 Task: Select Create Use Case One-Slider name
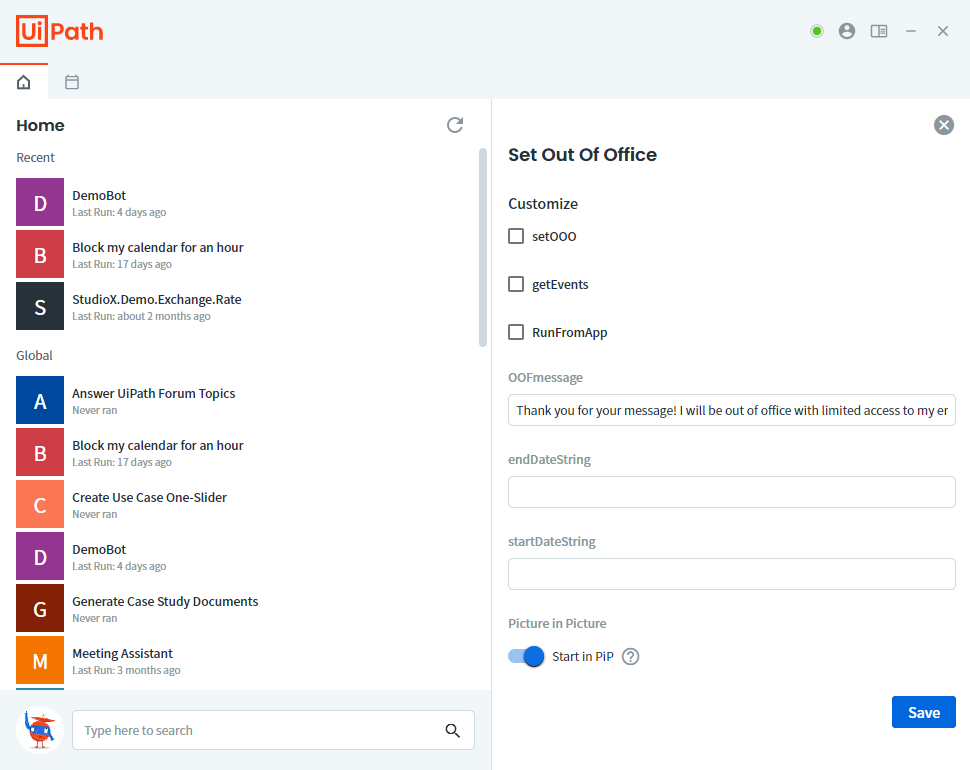pos(149,497)
